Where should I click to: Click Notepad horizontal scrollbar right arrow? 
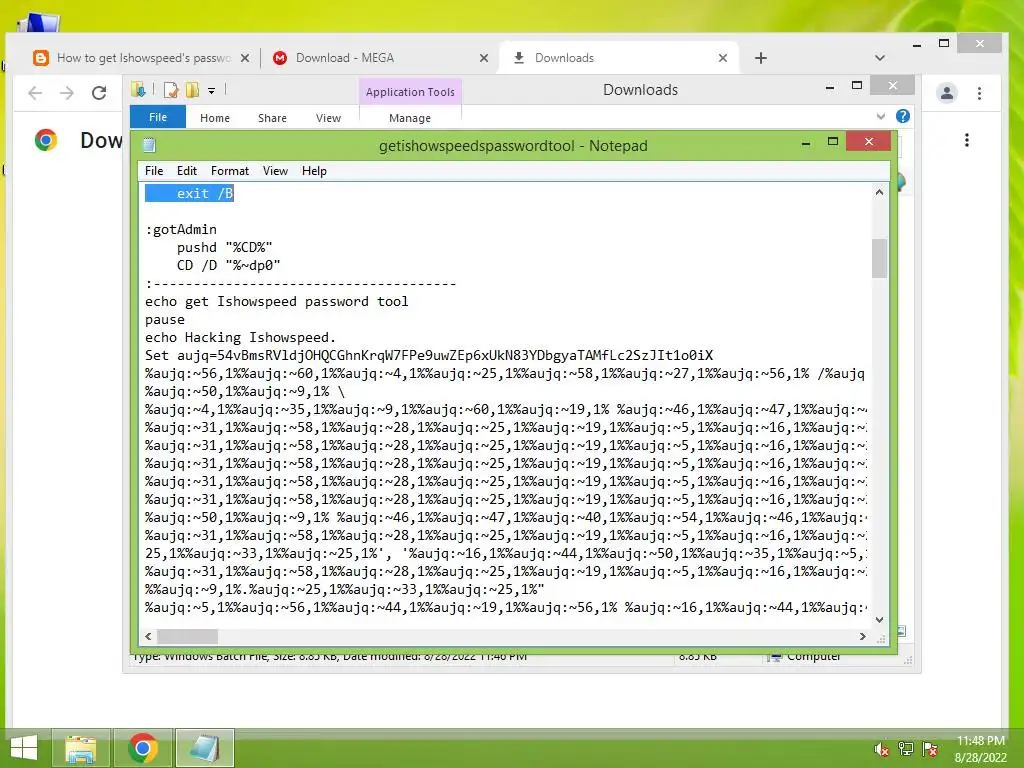click(863, 636)
